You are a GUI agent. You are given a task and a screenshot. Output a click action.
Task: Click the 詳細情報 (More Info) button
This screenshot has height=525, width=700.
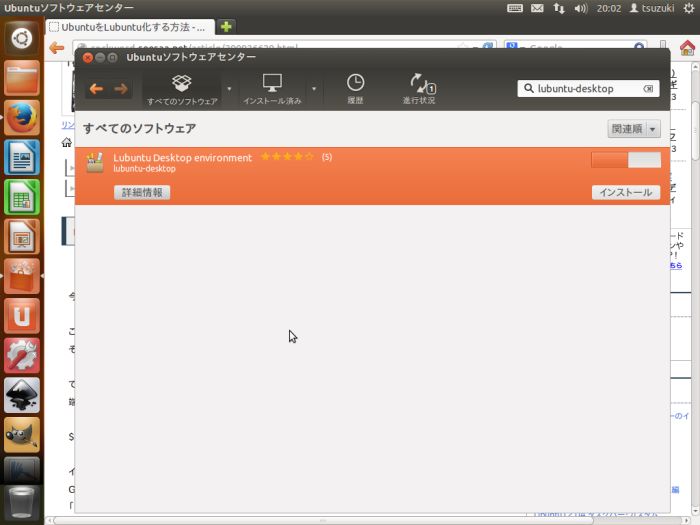142,192
